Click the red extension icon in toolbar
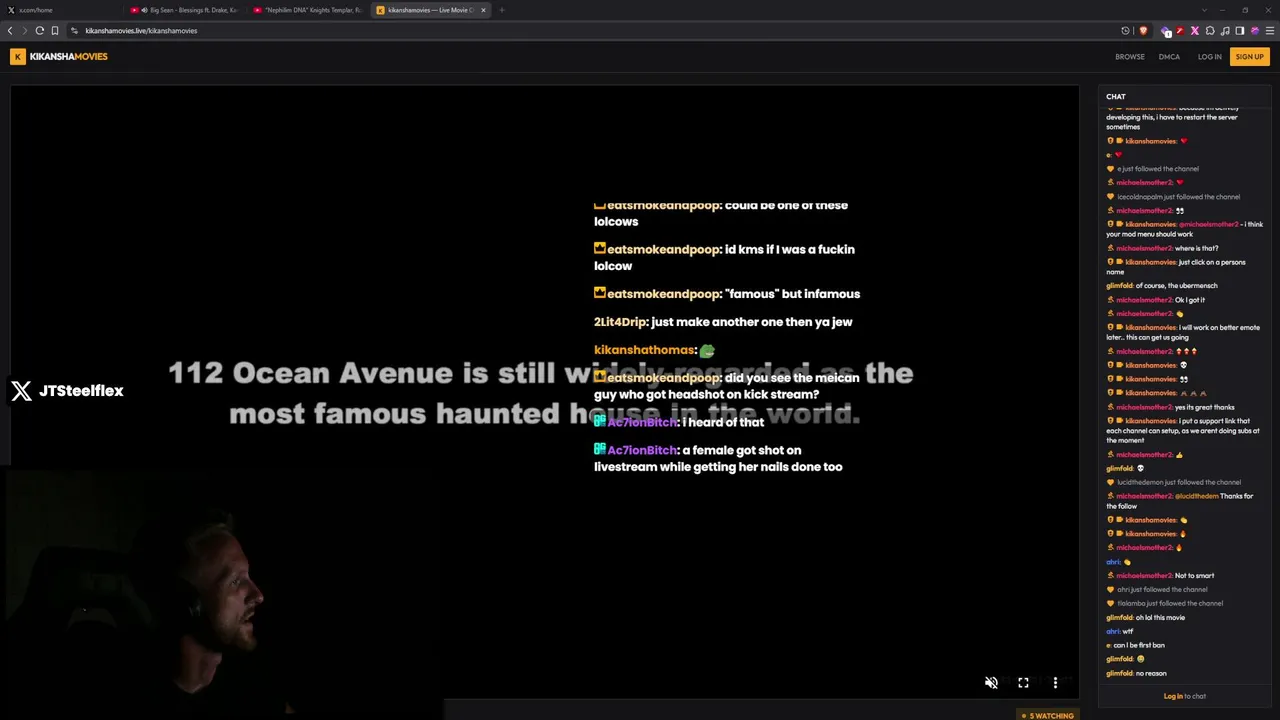The height and width of the screenshot is (720, 1280). [x=1180, y=31]
